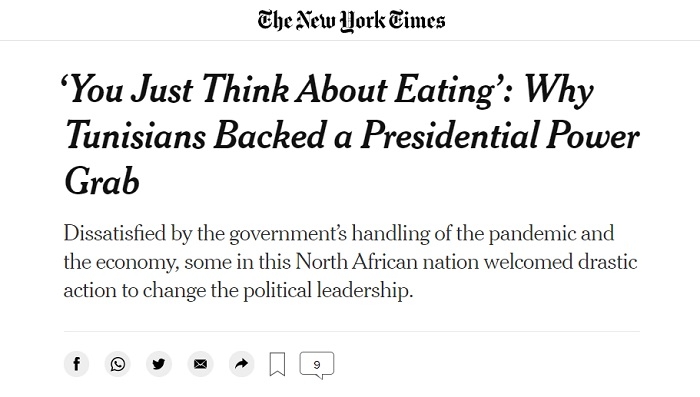The width and height of the screenshot is (700, 397).
Task: Tweet the article using Twitter bird icon
Action: (x=159, y=364)
